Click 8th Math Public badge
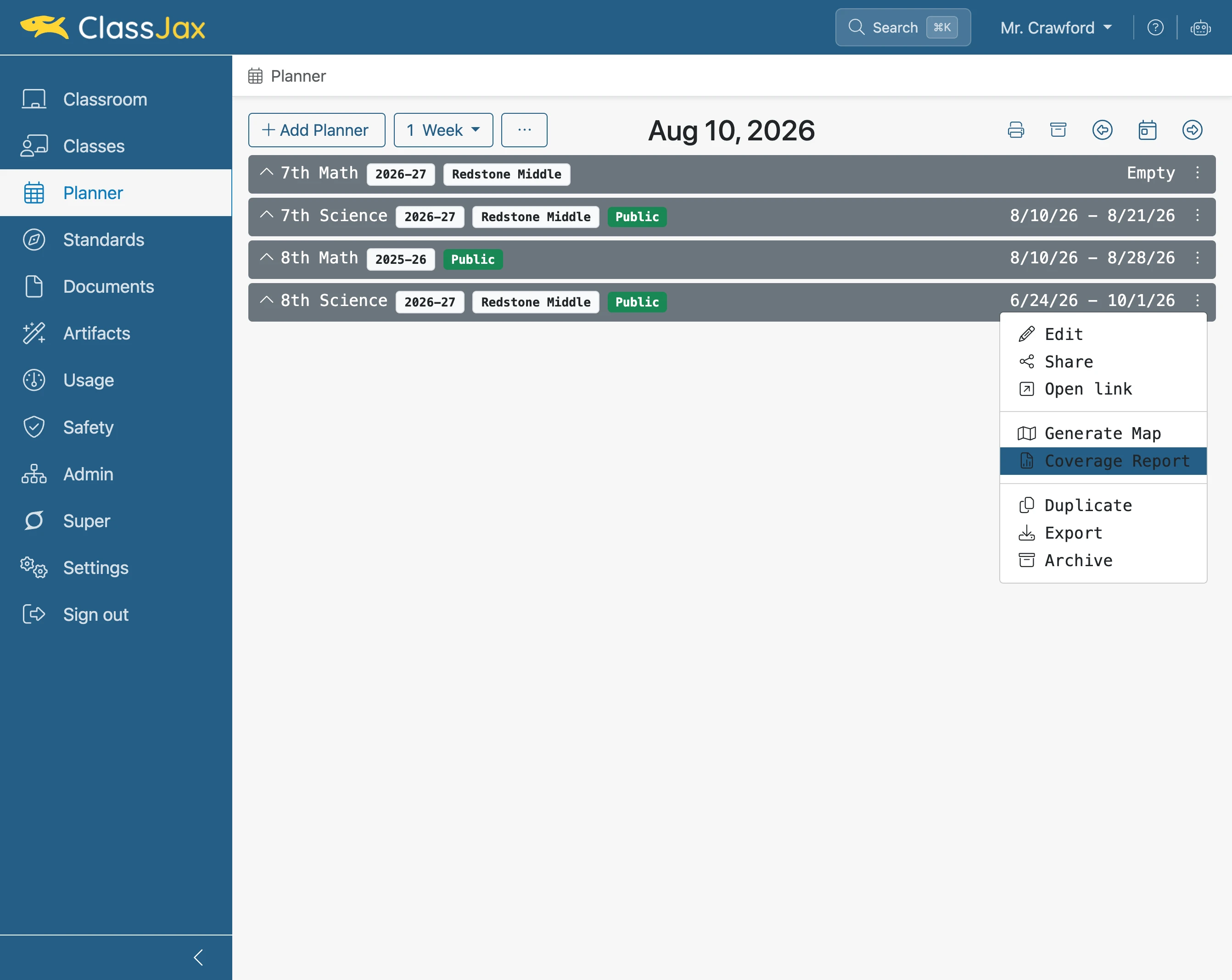 tap(473, 259)
